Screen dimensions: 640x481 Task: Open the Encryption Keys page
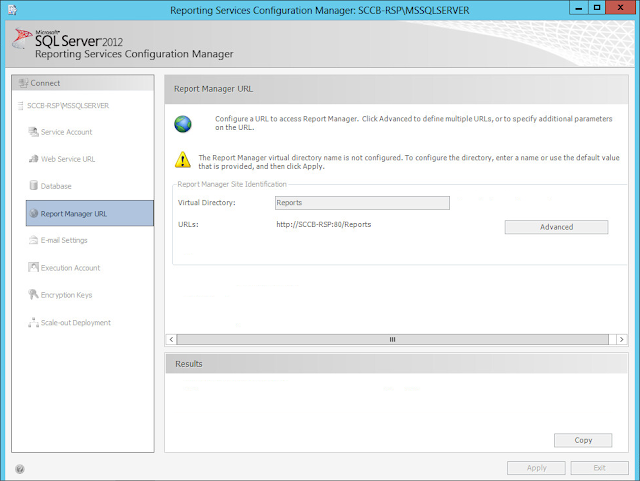click(x=66, y=295)
